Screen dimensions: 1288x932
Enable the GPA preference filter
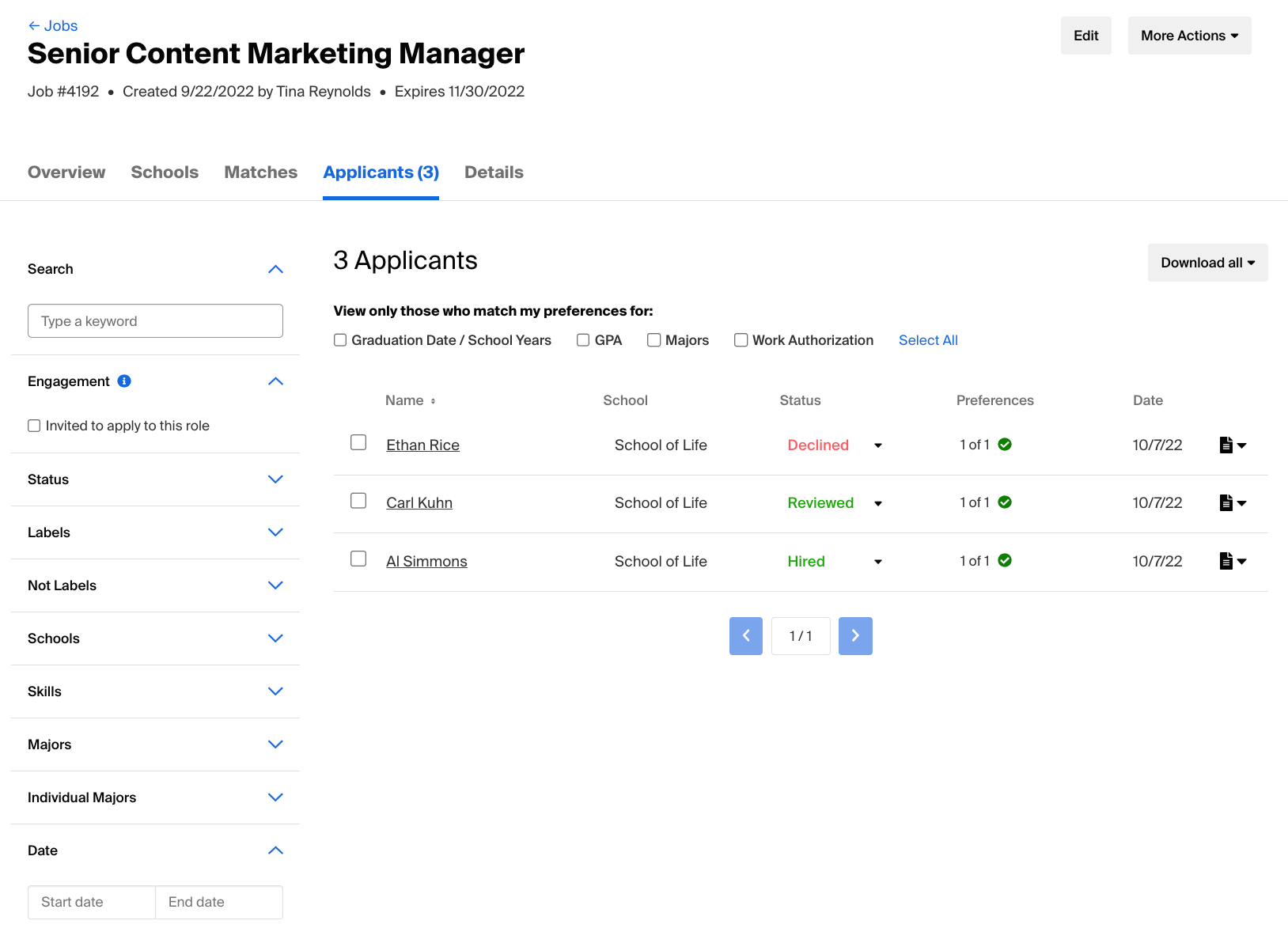coord(583,340)
